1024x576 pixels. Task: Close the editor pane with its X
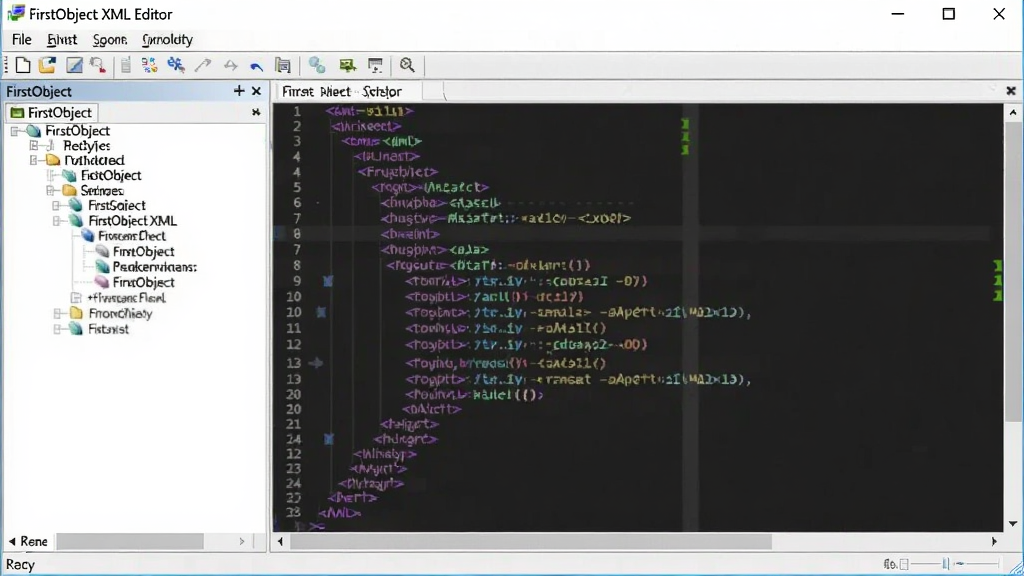(x=1011, y=91)
